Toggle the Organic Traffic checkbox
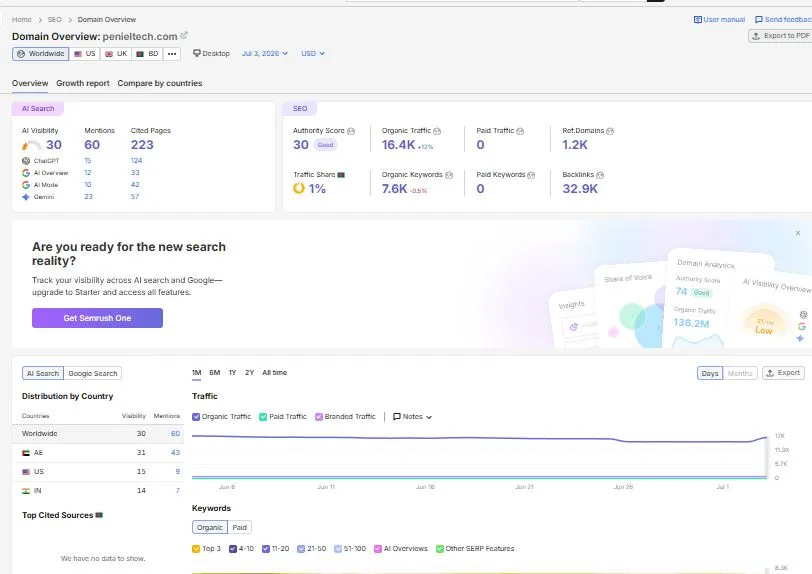812x574 pixels. pyautogui.click(x=196, y=417)
